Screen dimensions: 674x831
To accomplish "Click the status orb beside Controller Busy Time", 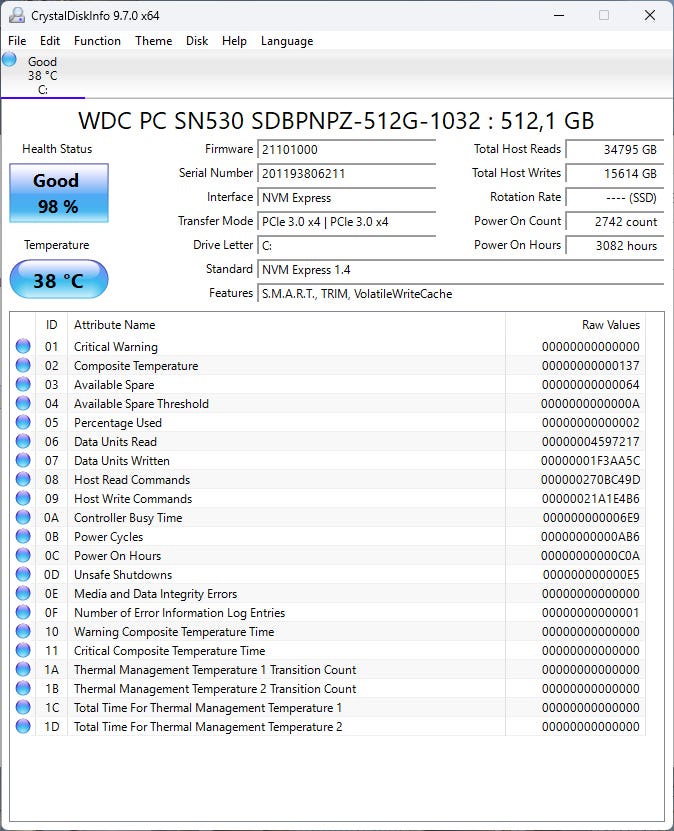I will click(x=23, y=518).
